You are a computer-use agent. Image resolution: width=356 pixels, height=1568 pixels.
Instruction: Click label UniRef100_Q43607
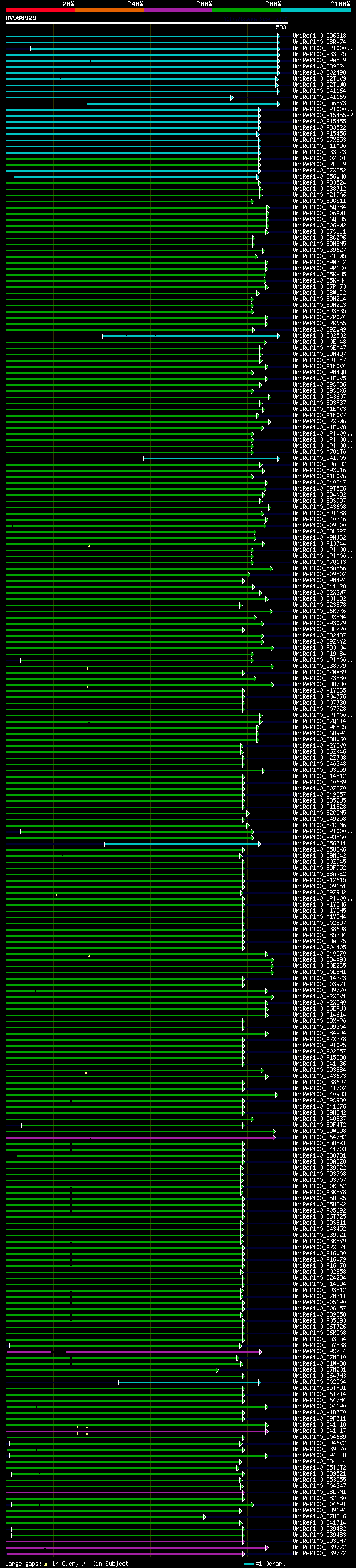point(319,397)
